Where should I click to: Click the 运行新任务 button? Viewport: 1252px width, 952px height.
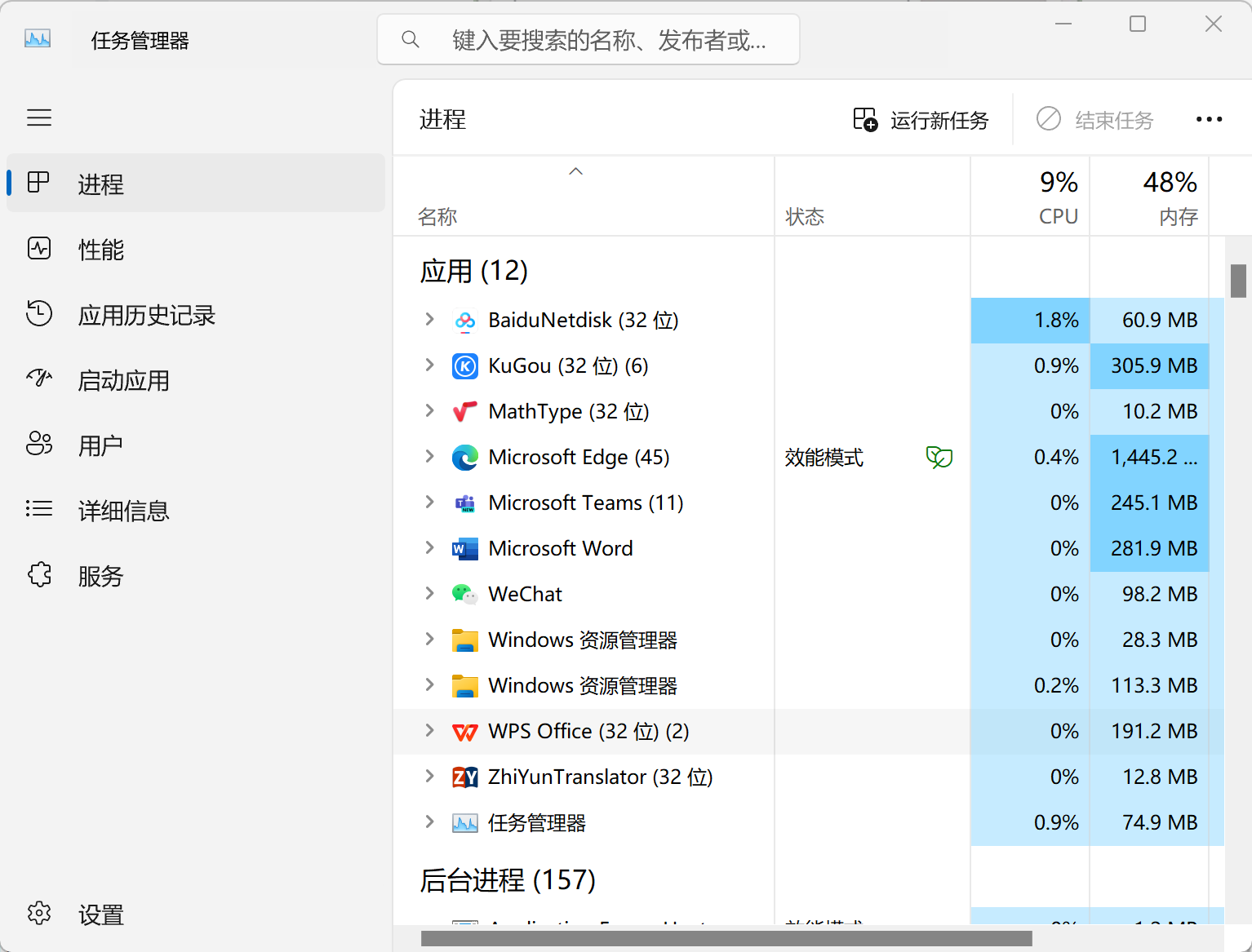[921, 120]
